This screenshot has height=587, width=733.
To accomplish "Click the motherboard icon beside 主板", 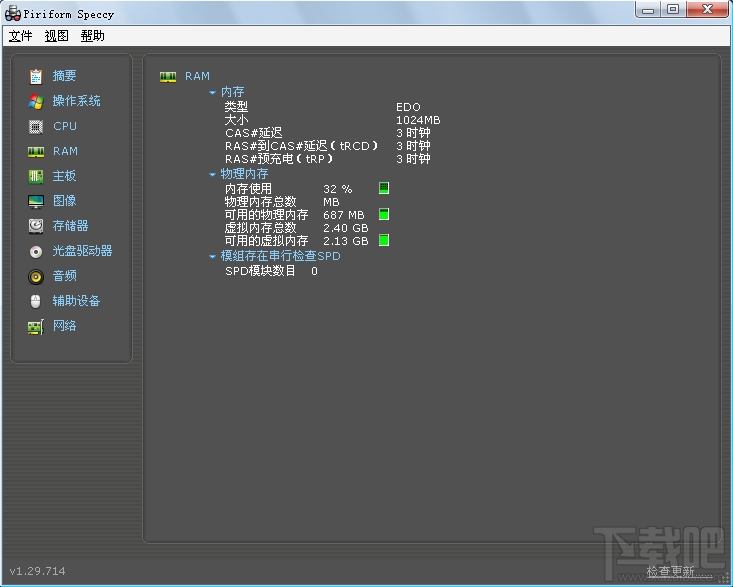I will [36, 177].
